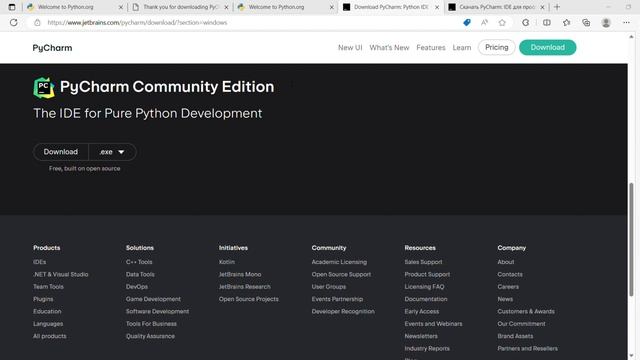Open Brand Assets footer link

click(x=515, y=336)
